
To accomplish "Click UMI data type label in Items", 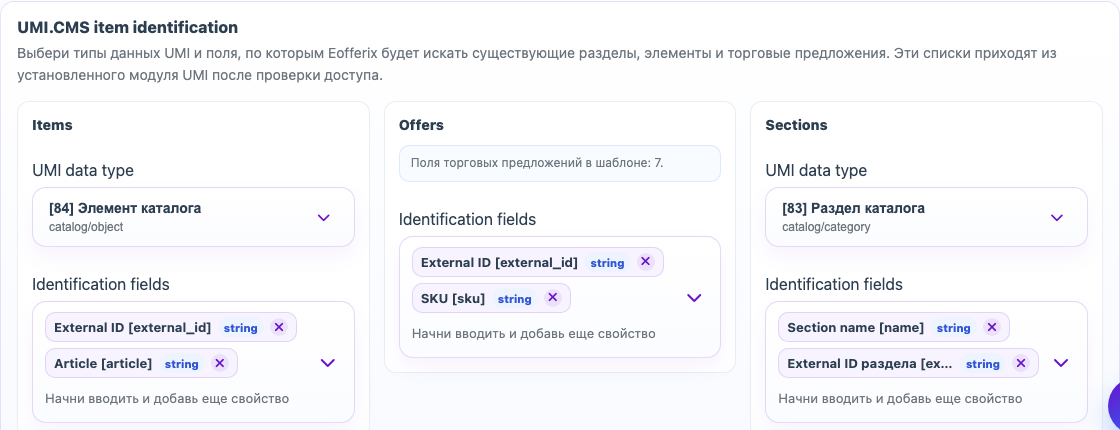I will pyautogui.click(x=83, y=171).
